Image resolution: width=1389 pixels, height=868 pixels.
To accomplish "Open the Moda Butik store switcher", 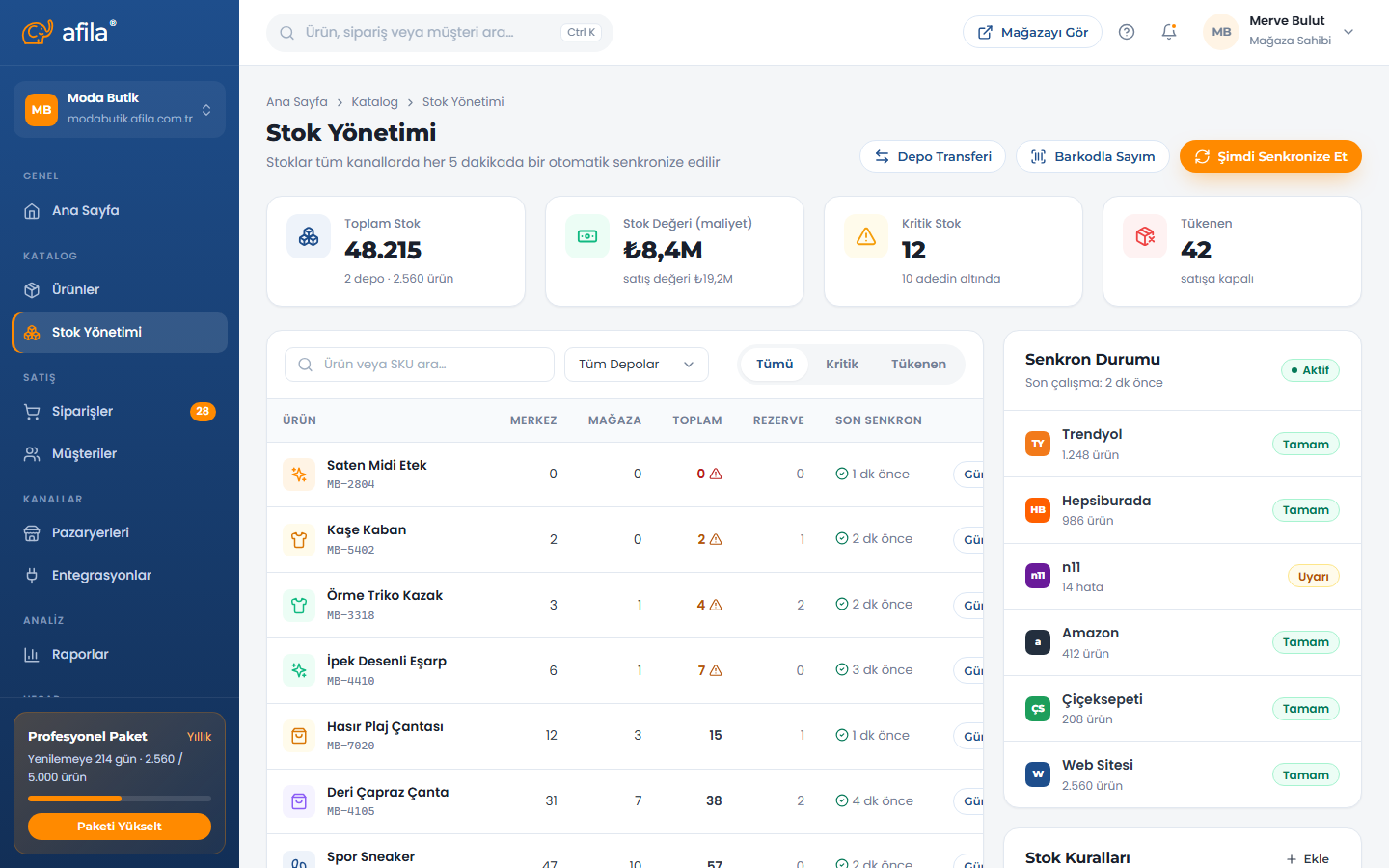I will [x=120, y=109].
